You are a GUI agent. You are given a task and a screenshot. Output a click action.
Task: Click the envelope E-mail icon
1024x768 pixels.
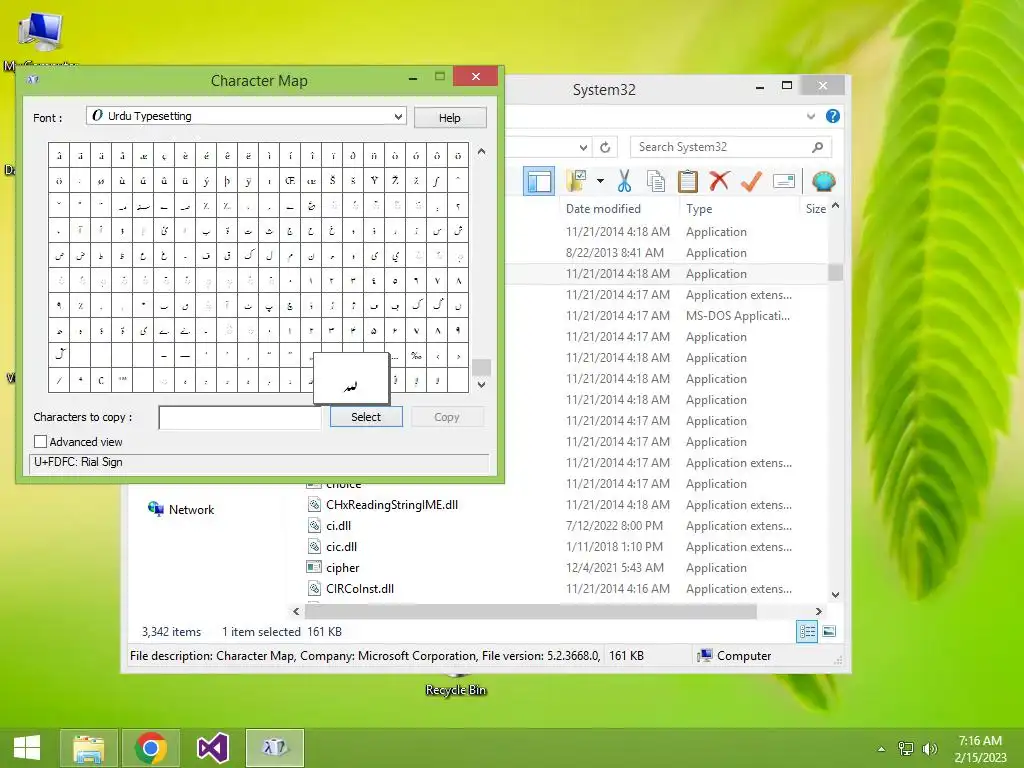click(x=783, y=181)
